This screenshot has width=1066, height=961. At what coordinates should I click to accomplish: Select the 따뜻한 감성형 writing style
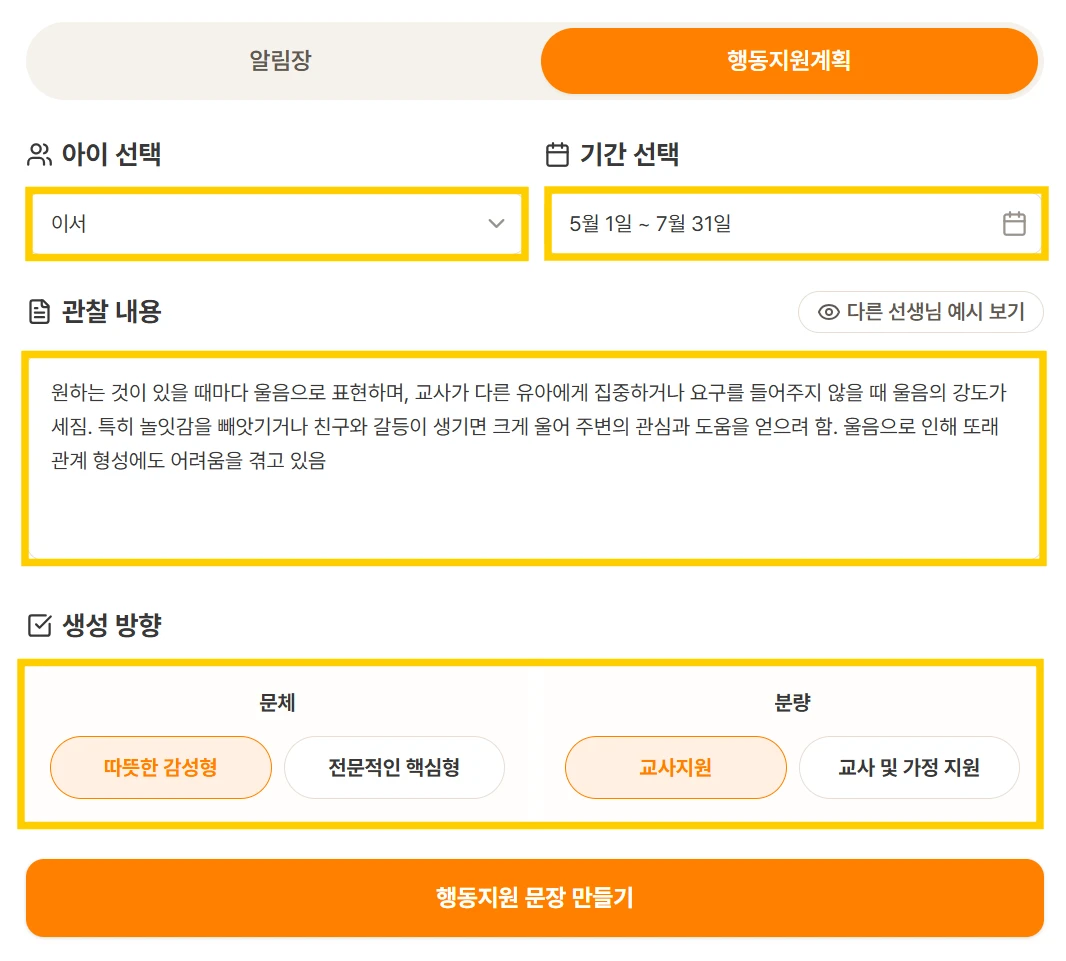[x=161, y=767]
